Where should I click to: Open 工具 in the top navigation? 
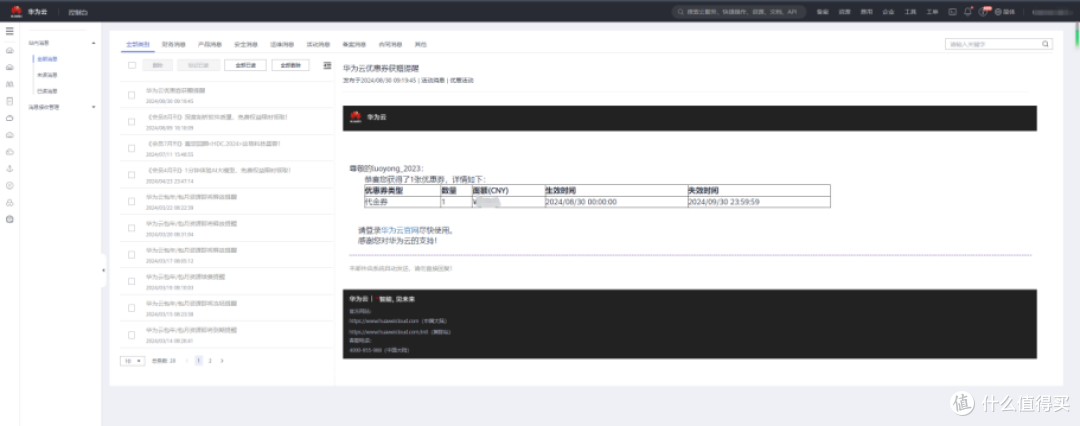point(911,12)
